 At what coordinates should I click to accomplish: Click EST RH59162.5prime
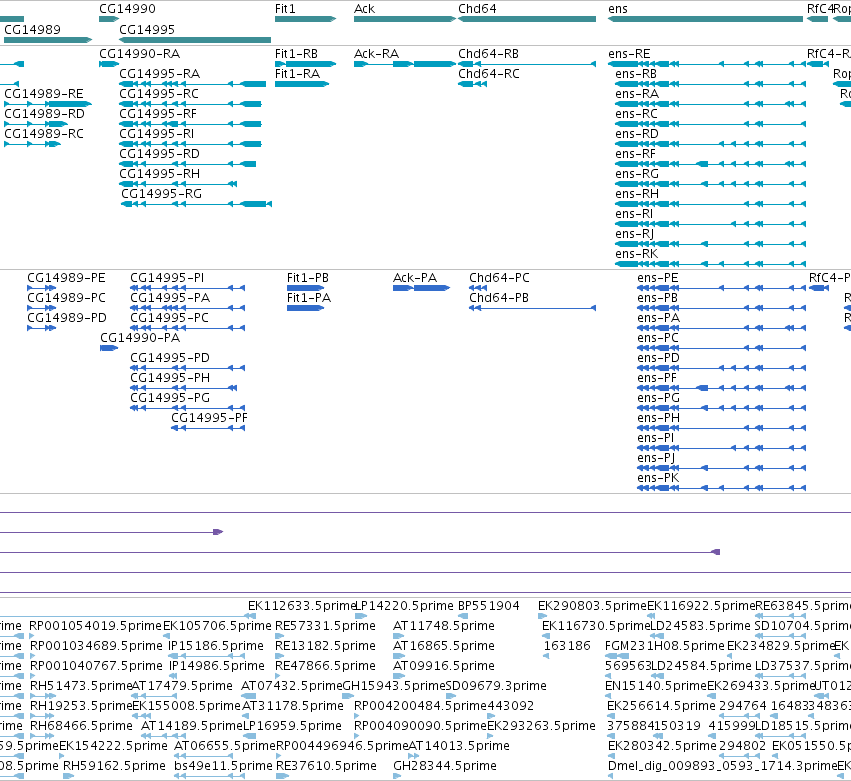pos(115,766)
